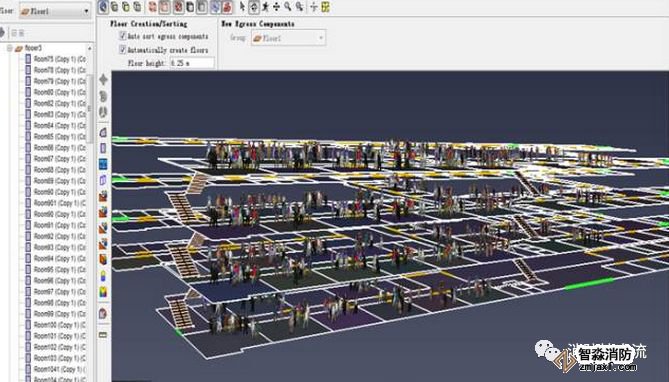This screenshot has width=669, height=382.
Task: Toggle Auto sort egress components checkbox
Action: (x=122, y=36)
